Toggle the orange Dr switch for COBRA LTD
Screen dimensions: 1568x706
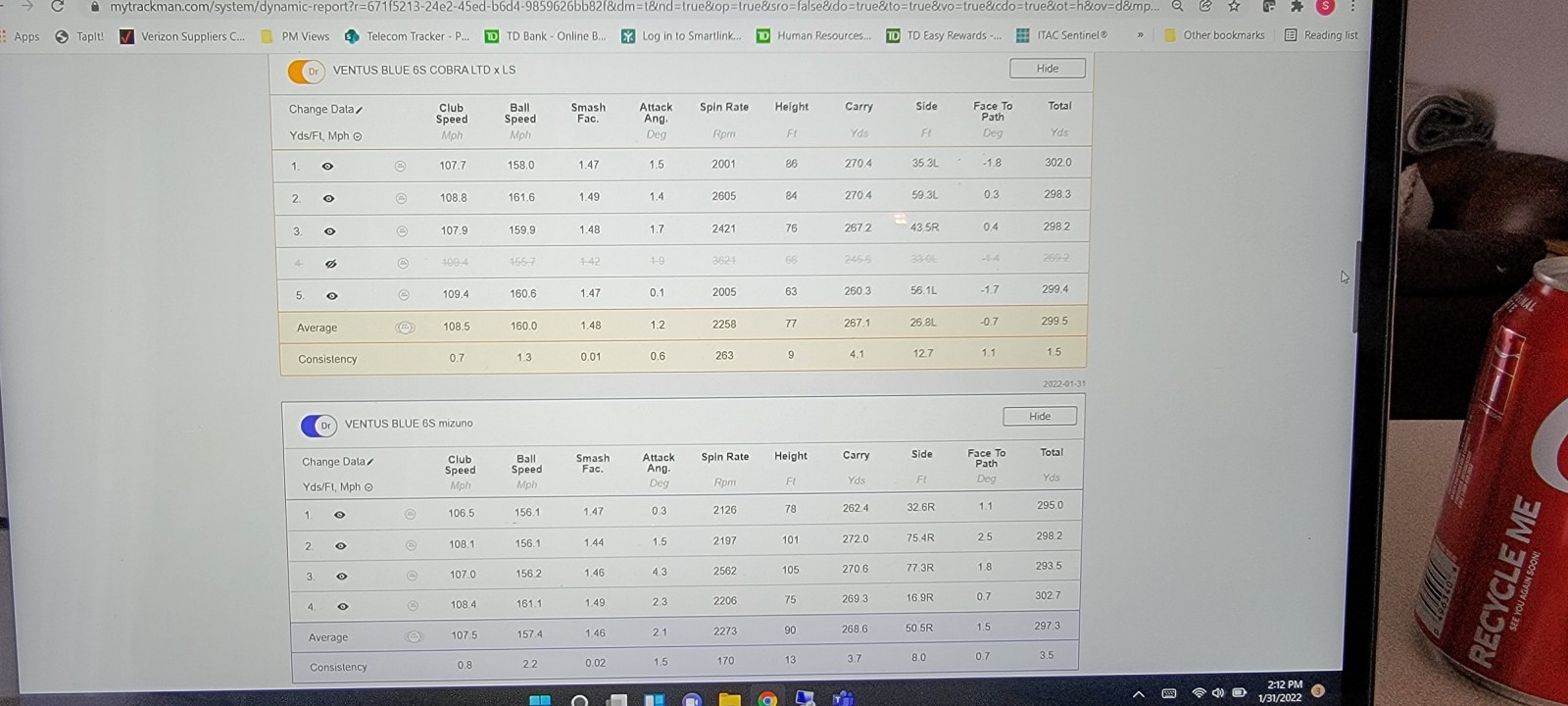(x=306, y=71)
